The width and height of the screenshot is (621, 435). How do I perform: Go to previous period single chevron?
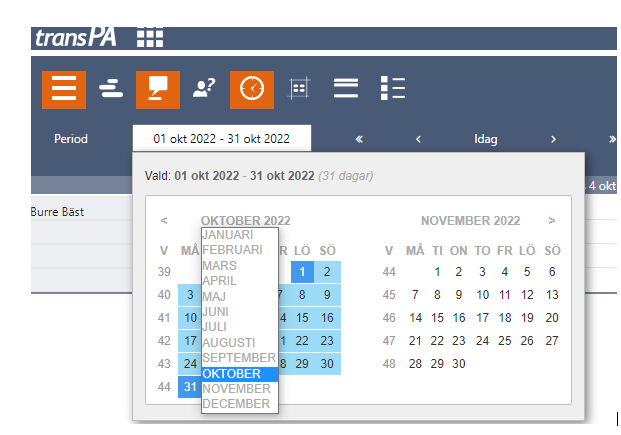pos(418,139)
